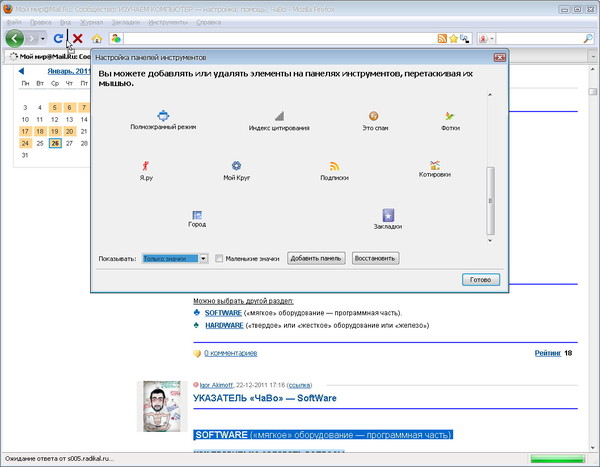Open the SOFTWARE section link
Viewport: 600px width, 467px height.
click(223, 313)
